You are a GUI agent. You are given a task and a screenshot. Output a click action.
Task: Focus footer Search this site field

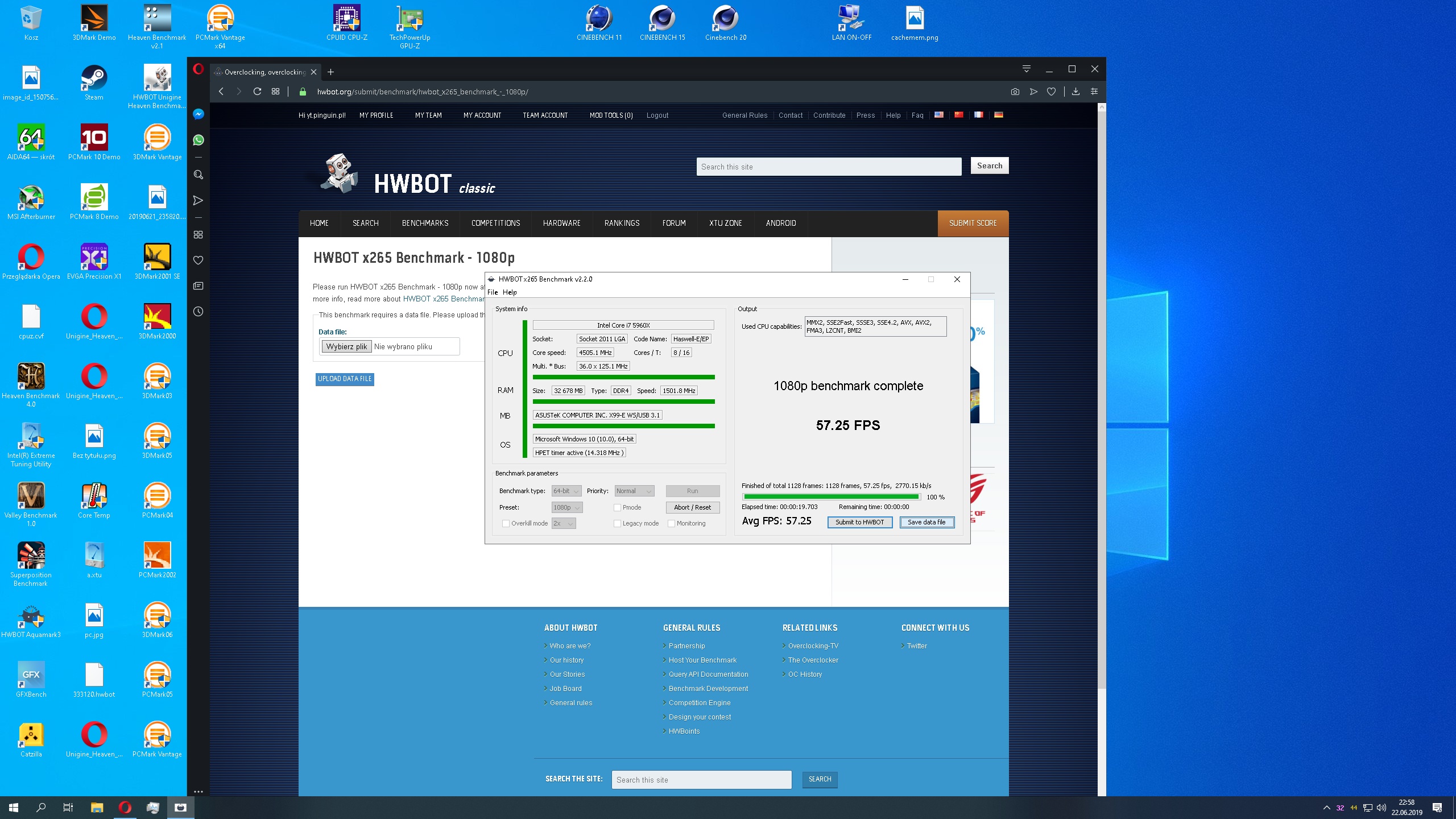click(x=701, y=780)
